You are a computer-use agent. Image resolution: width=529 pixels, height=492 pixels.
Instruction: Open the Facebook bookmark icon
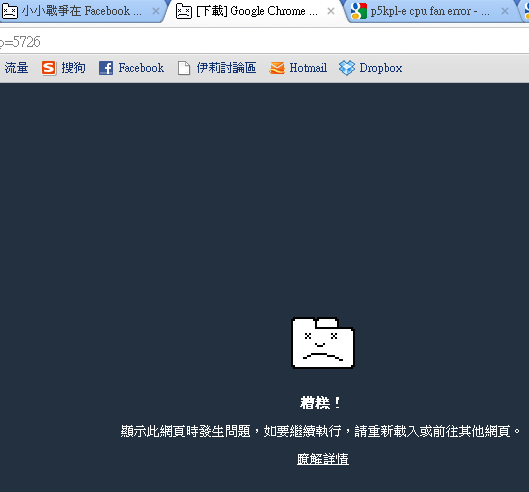tap(106, 68)
